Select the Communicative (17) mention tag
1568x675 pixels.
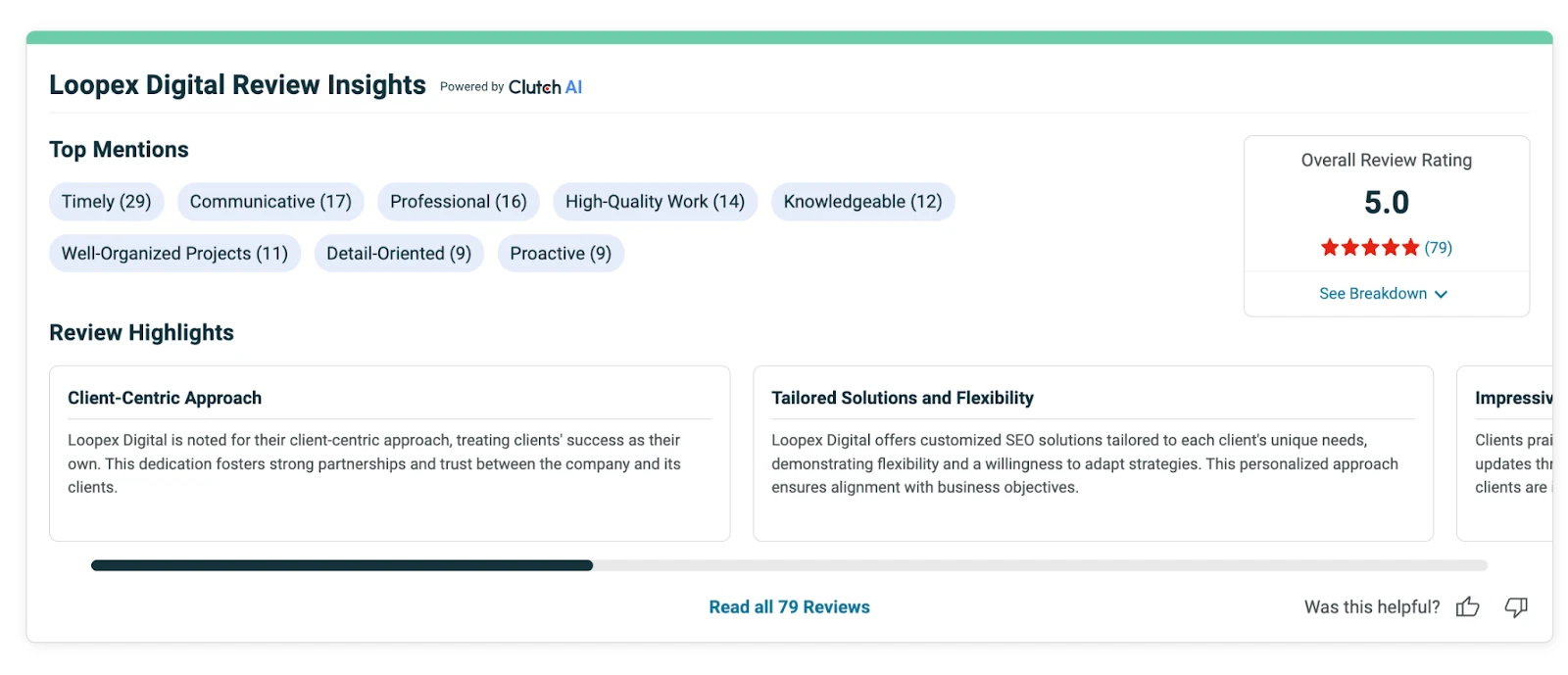[x=270, y=202]
